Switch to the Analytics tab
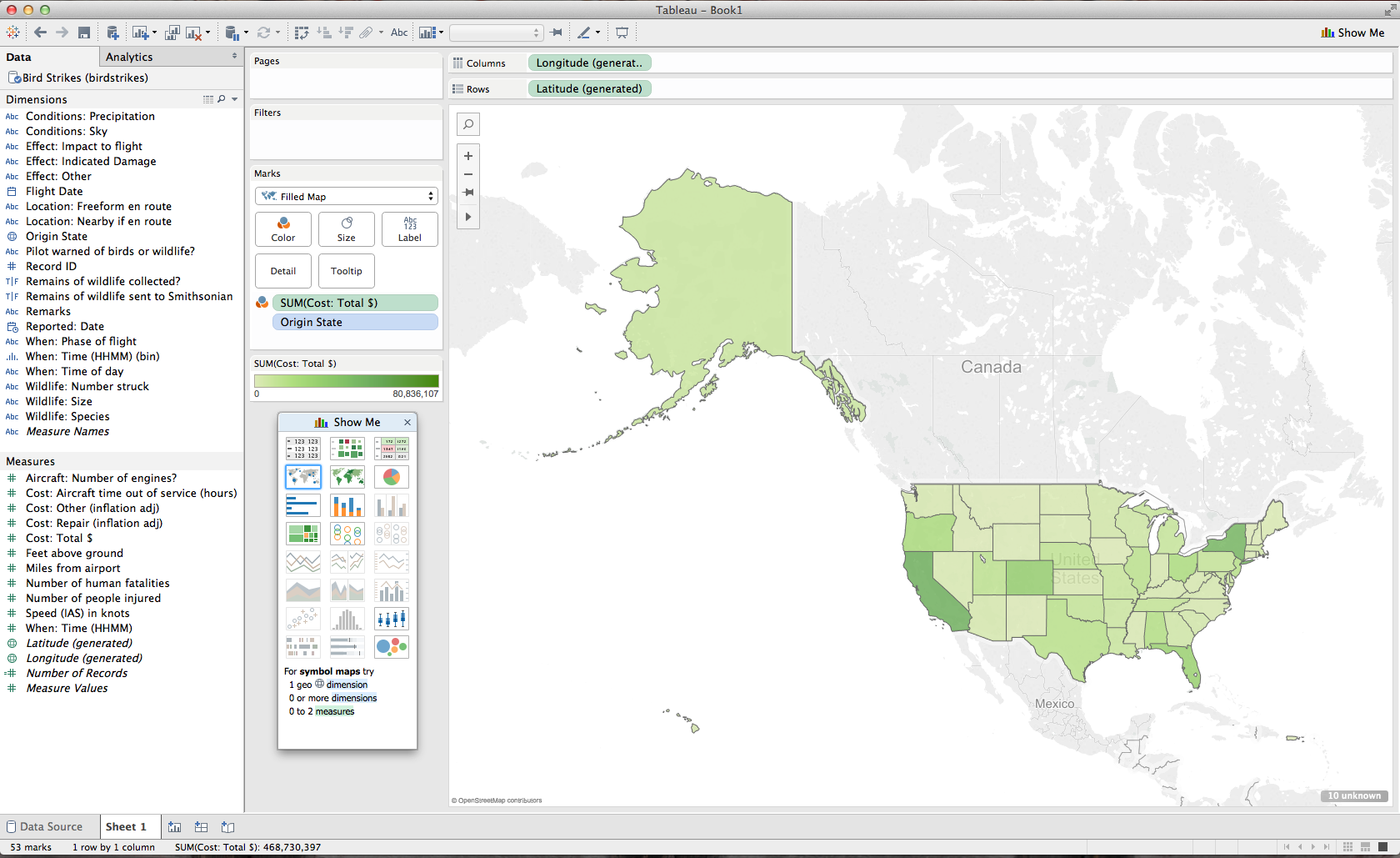Viewport: 1400px width, 858px height. pos(129,57)
